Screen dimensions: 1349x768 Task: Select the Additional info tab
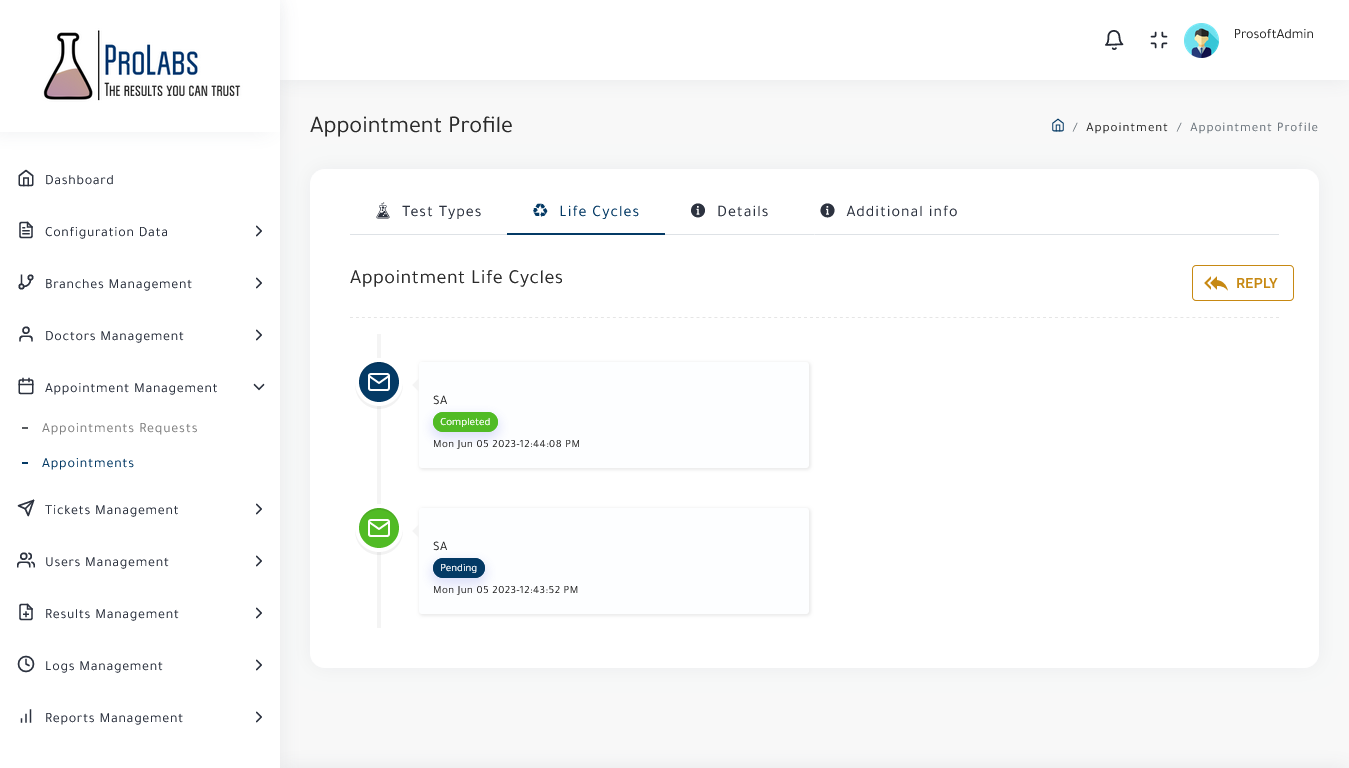coord(889,211)
